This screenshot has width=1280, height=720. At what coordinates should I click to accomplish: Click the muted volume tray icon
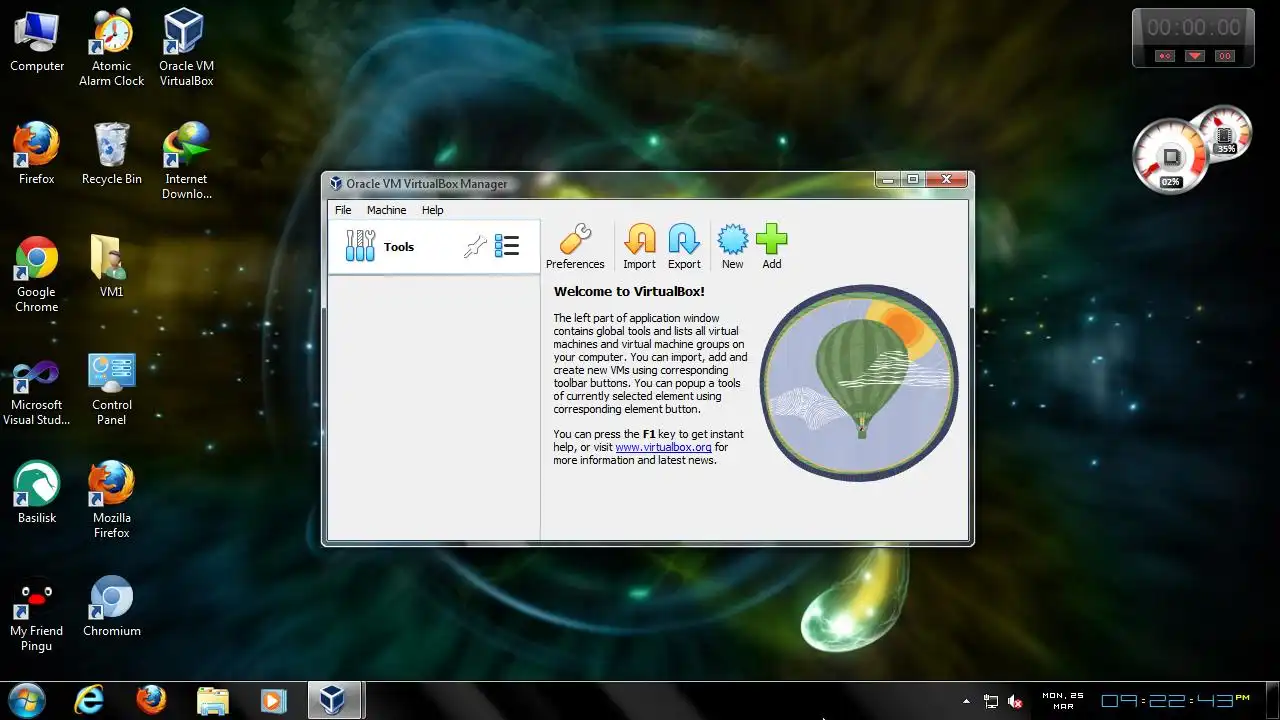pos(1015,701)
